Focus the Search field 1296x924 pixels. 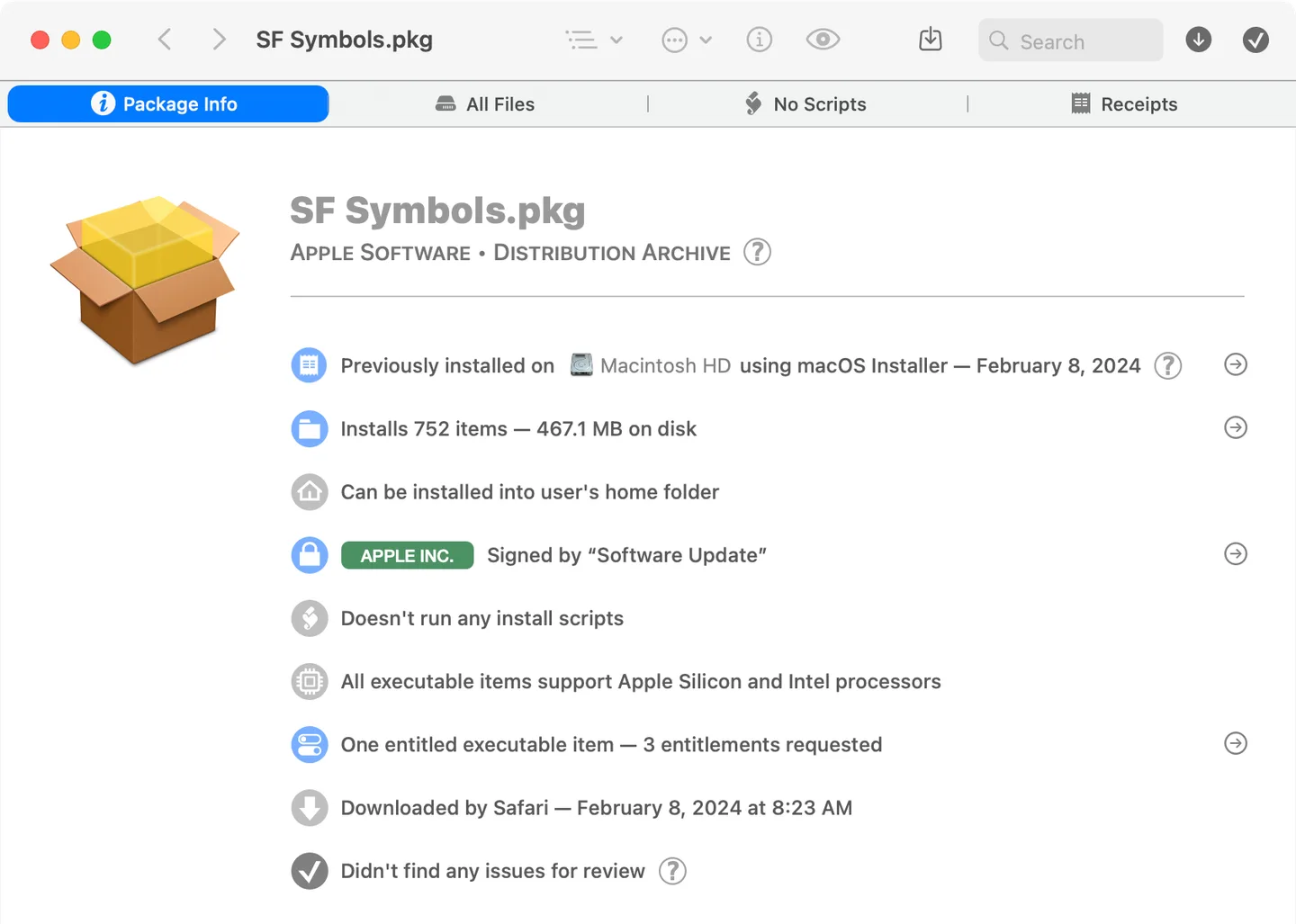click(x=1071, y=40)
